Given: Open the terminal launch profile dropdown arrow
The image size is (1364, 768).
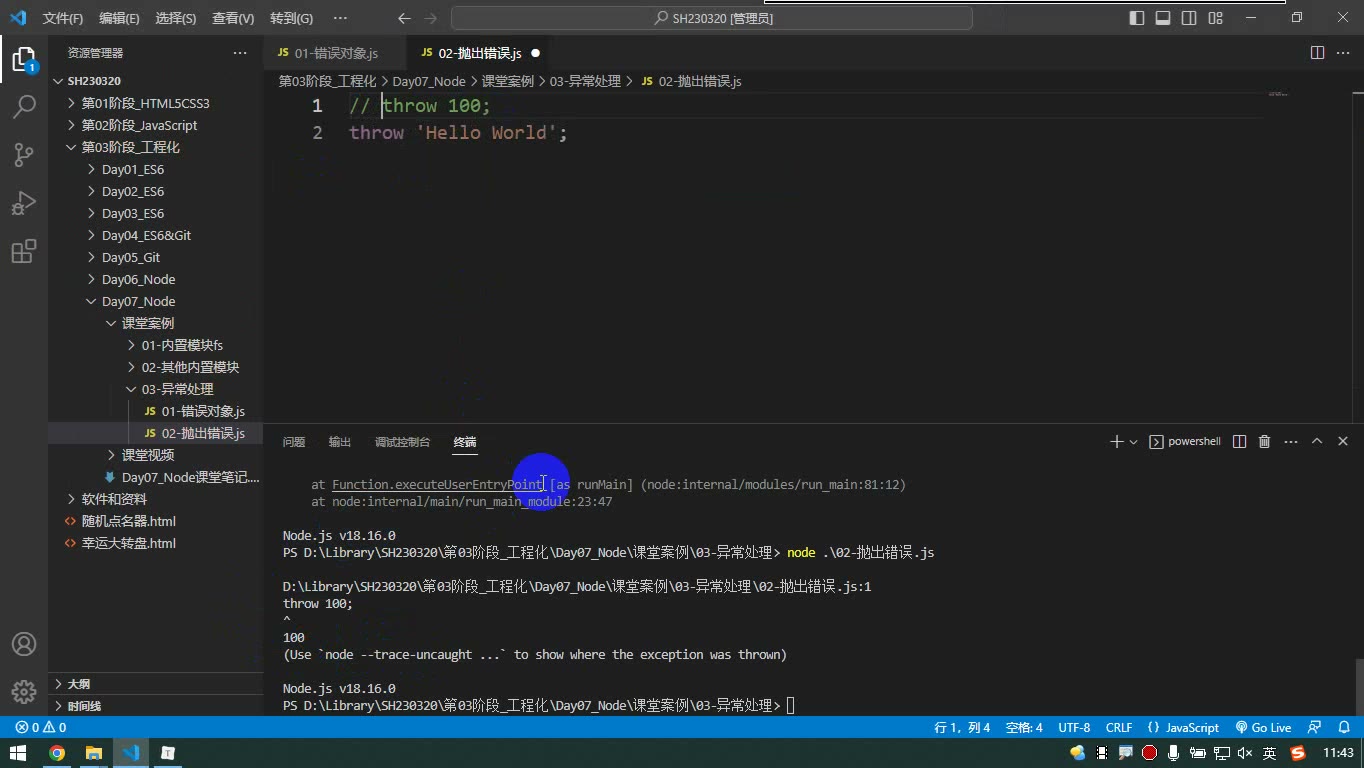Looking at the screenshot, I should [x=1133, y=441].
